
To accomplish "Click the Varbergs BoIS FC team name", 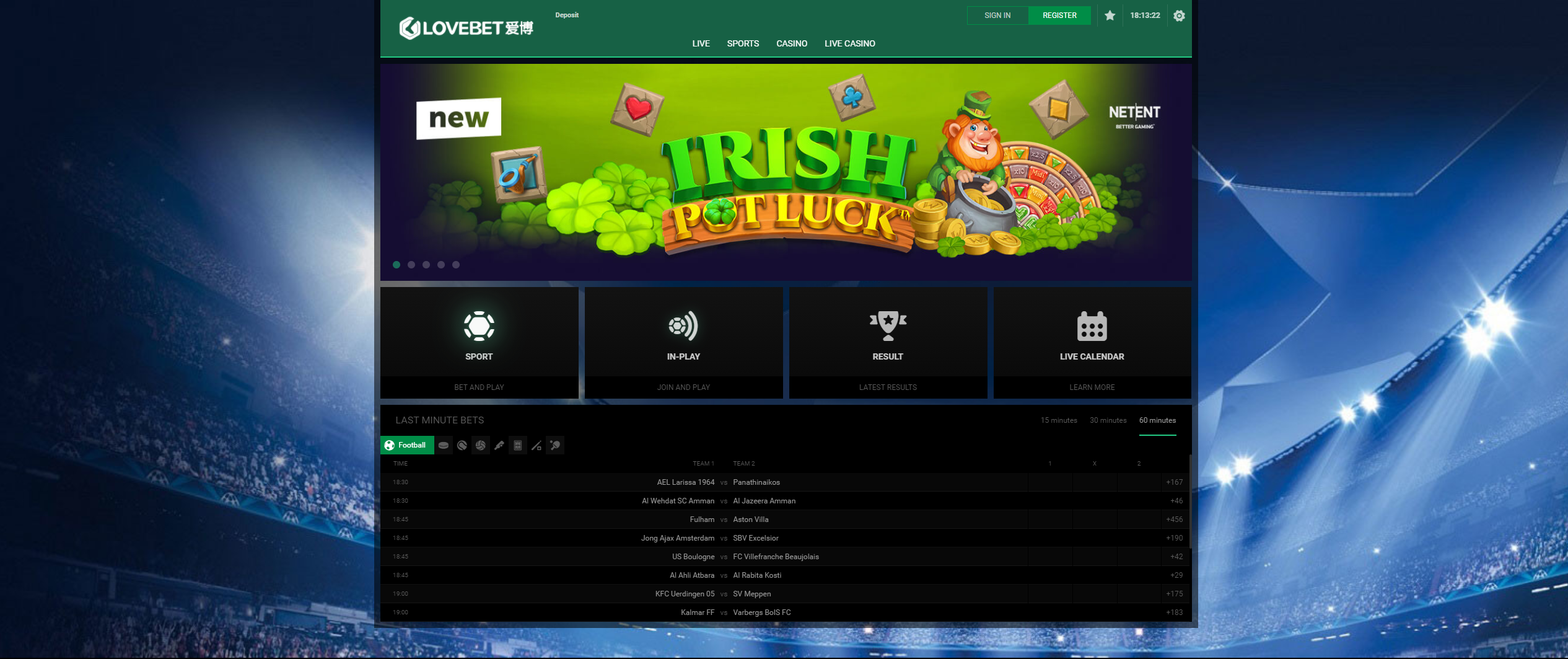I will (761, 613).
